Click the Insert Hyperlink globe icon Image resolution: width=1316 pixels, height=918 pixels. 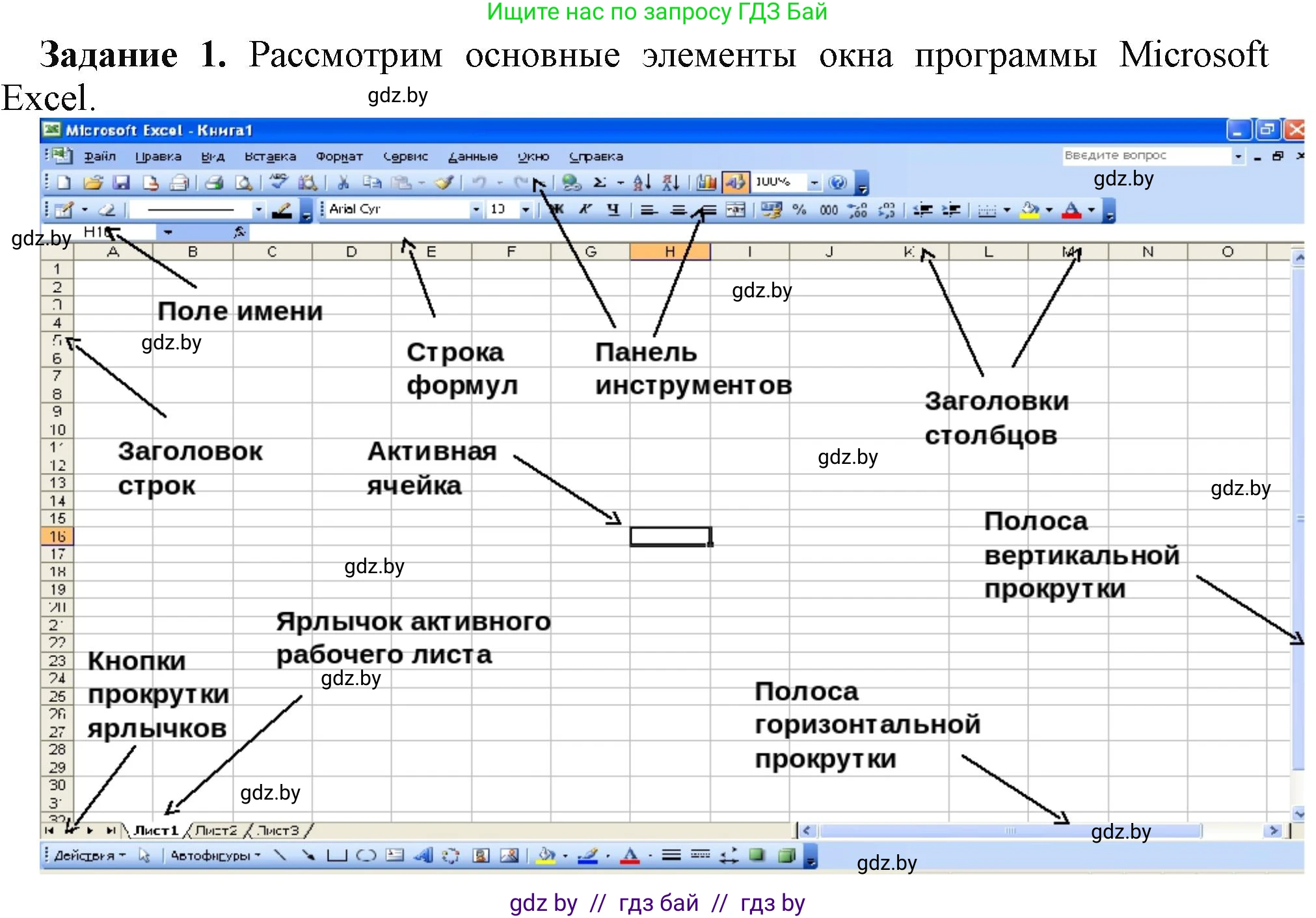tap(571, 183)
